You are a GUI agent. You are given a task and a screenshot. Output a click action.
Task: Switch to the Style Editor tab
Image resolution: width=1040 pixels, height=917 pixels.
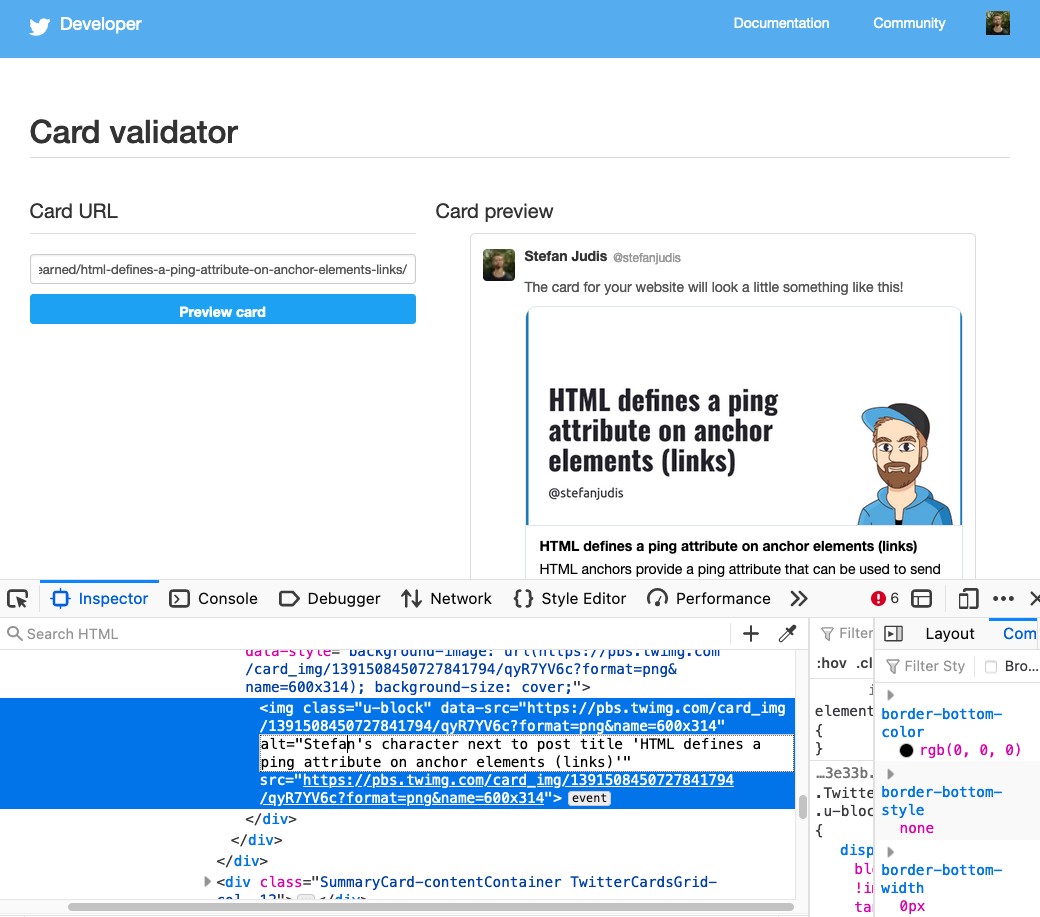pyautogui.click(x=570, y=599)
